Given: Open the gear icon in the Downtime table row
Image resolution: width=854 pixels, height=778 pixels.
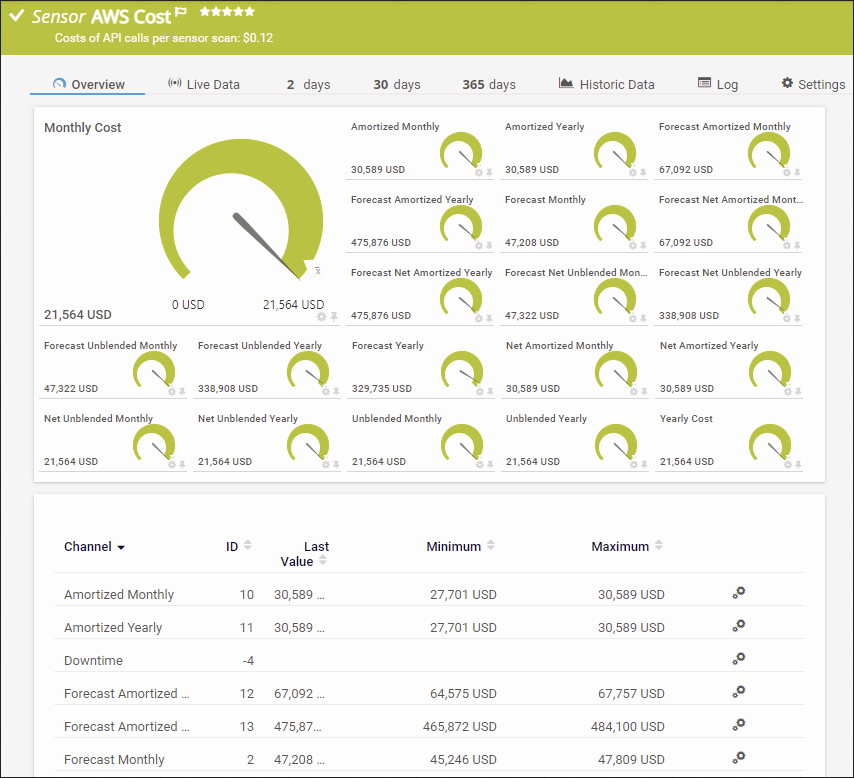Looking at the screenshot, I should (738, 659).
